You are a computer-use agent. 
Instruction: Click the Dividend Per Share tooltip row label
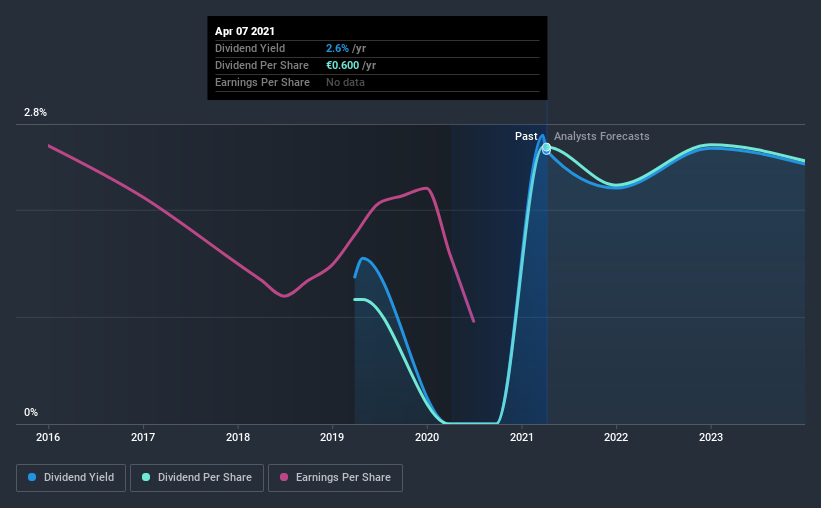click(262, 65)
